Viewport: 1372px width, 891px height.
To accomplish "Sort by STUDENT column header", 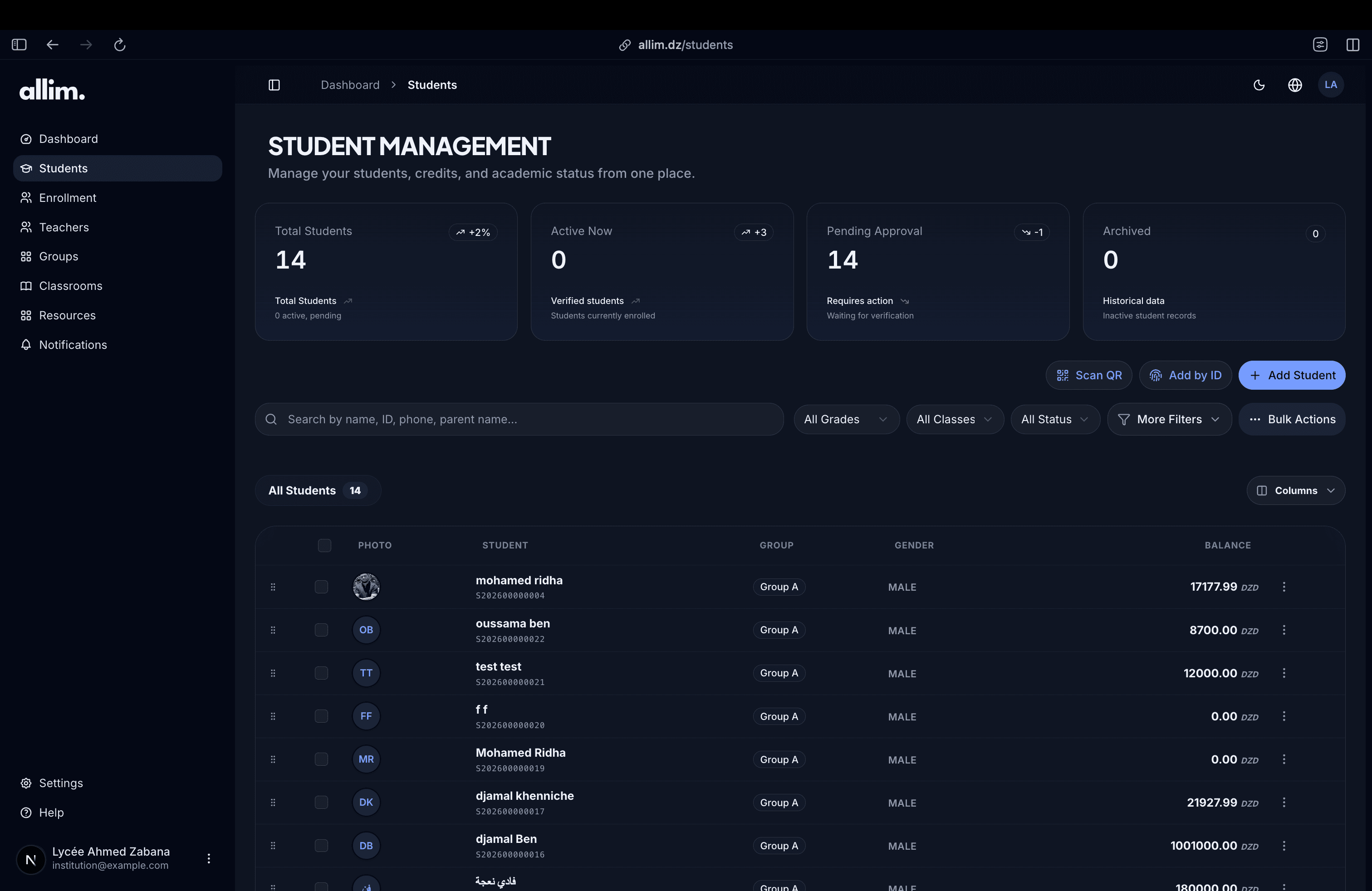I will 505,545.
